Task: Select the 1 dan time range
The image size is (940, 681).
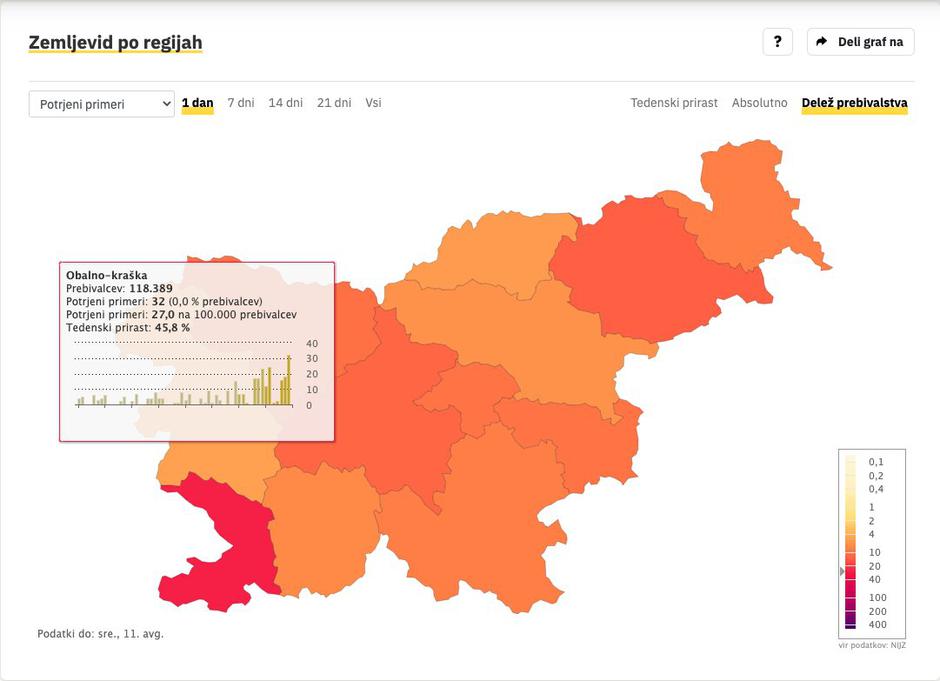Action: (x=197, y=103)
